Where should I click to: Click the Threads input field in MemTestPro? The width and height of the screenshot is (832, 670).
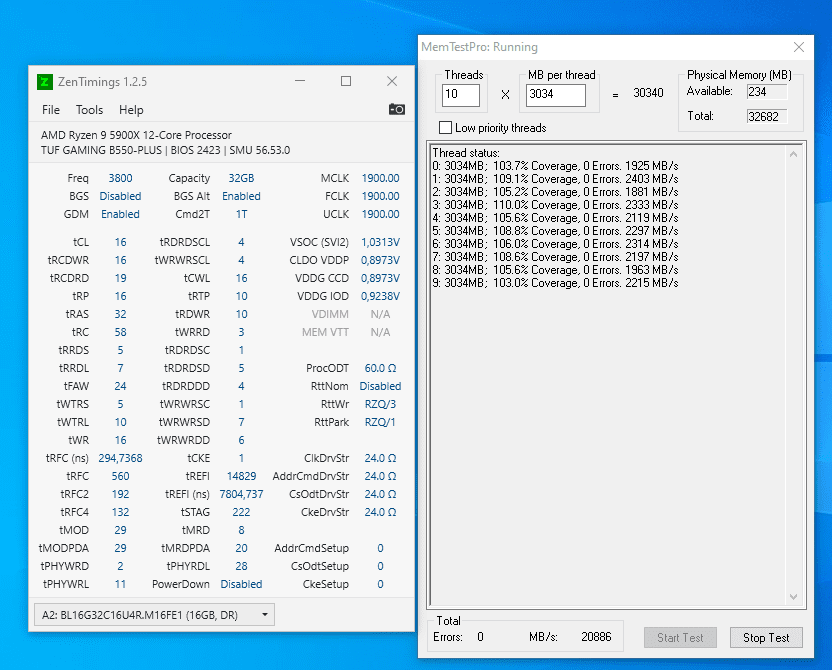click(x=461, y=95)
